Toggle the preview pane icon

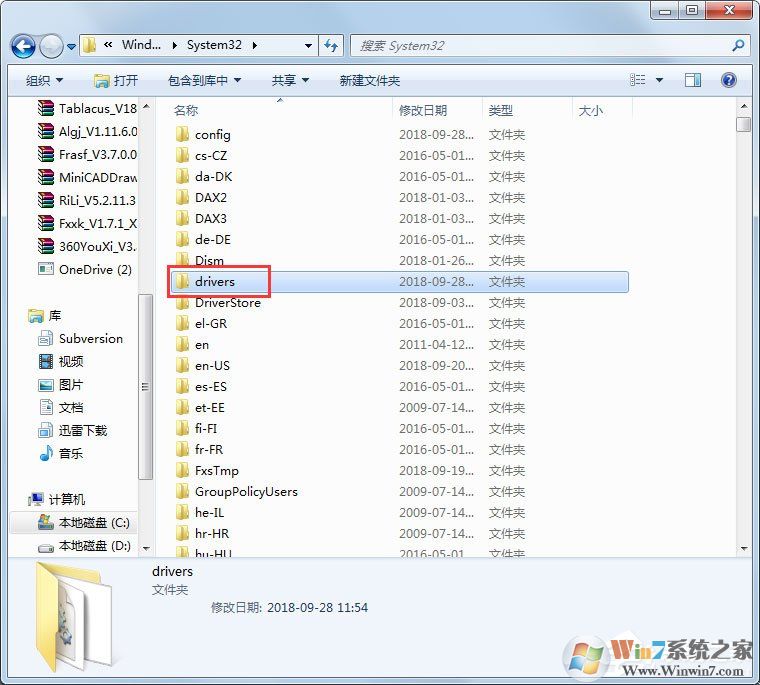[693, 80]
